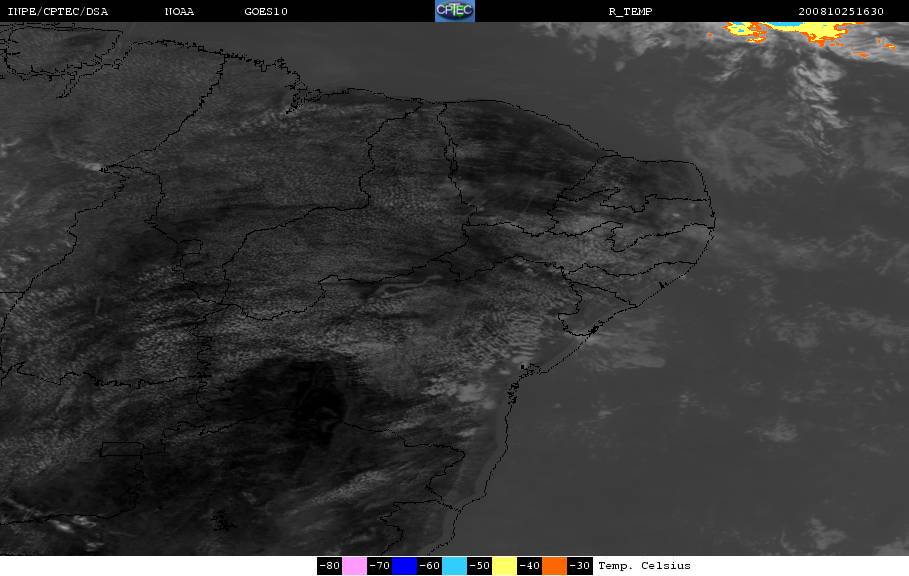The height and width of the screenshot is (576, 909).
Task: Click the 200810251630 timestamp
Action: click(x=841, y=12)
